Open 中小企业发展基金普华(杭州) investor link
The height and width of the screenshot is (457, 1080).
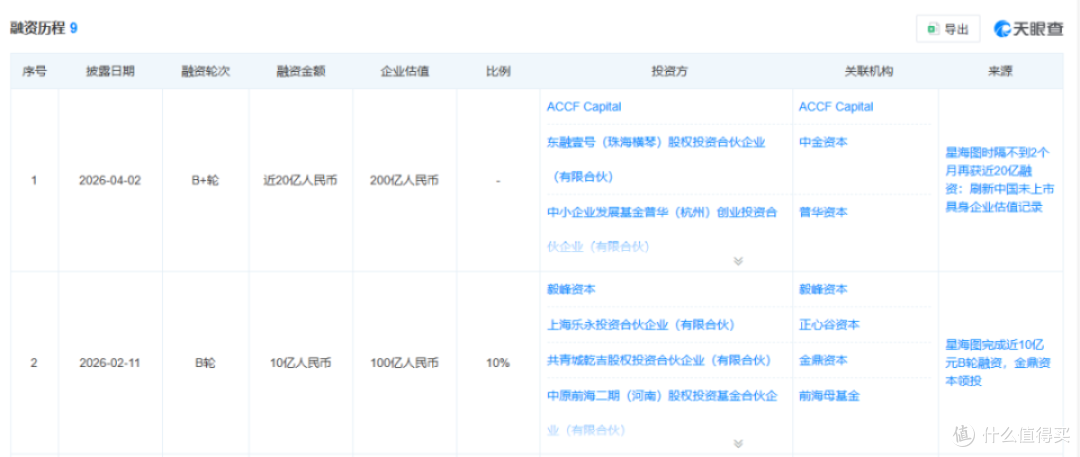pyautogui.click(x=661, y=229)
